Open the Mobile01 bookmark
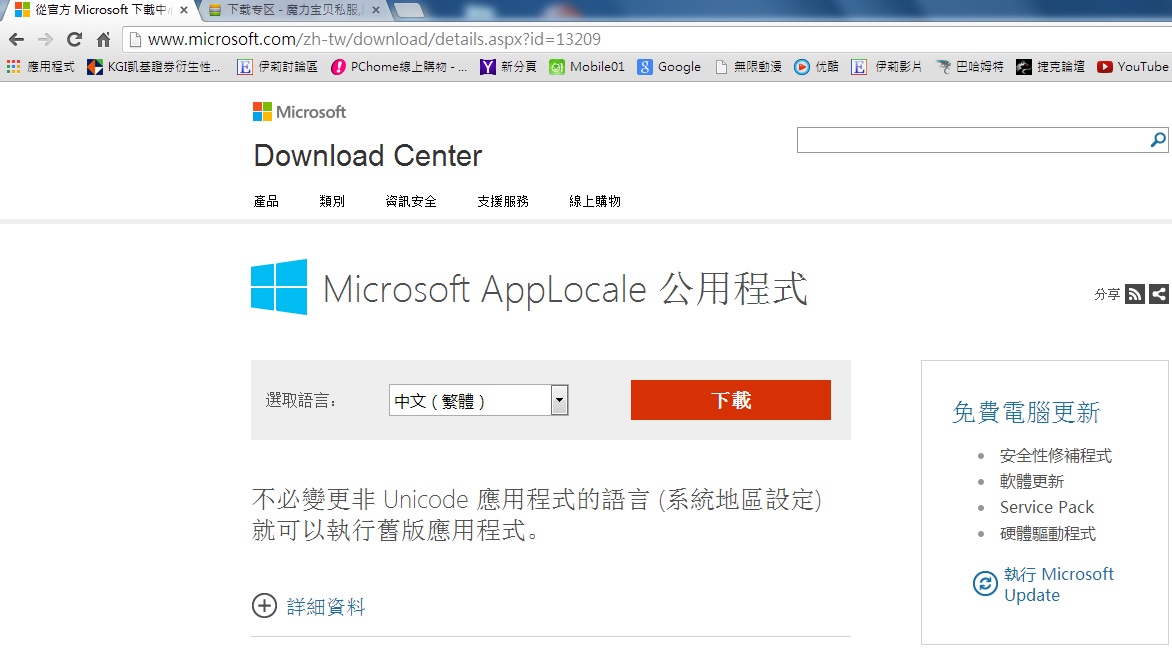The height and width of the screenshot is (669, 1172). (587, 67)
